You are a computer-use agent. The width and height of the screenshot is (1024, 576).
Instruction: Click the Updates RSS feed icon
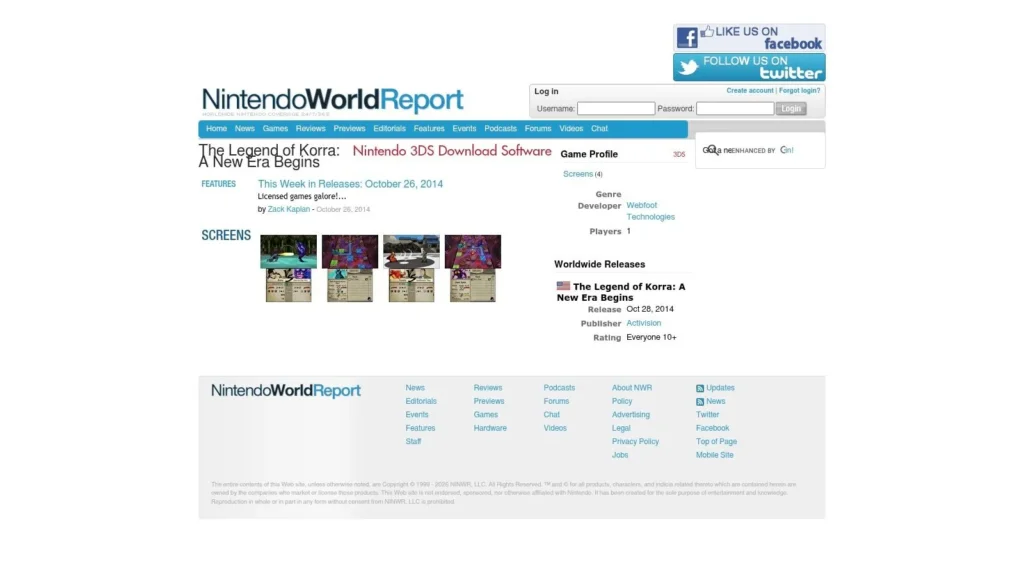[x=699, y=389]
